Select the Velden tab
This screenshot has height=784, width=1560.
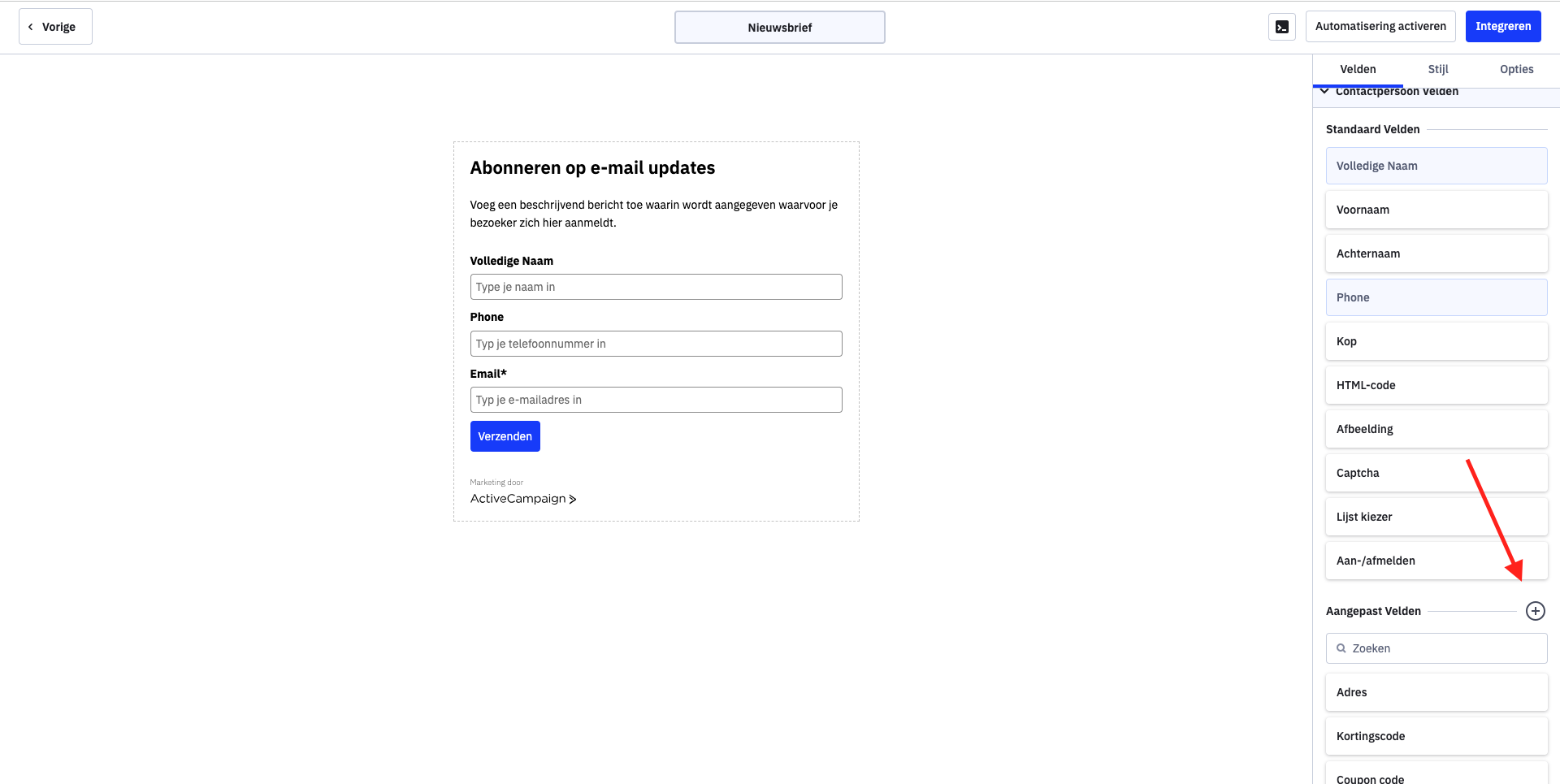[1358, 69]
